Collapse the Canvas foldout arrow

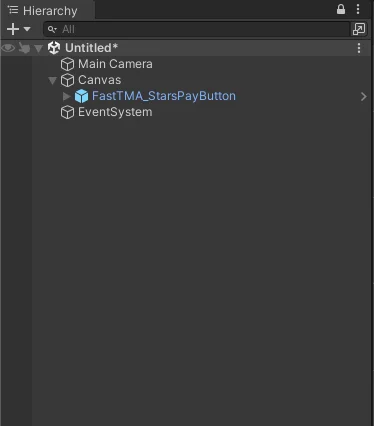(52, 80)
